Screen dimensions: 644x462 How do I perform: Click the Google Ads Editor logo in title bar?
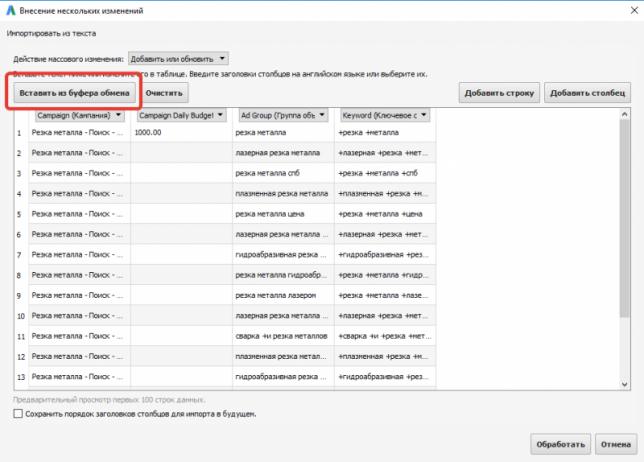[9, 10]
